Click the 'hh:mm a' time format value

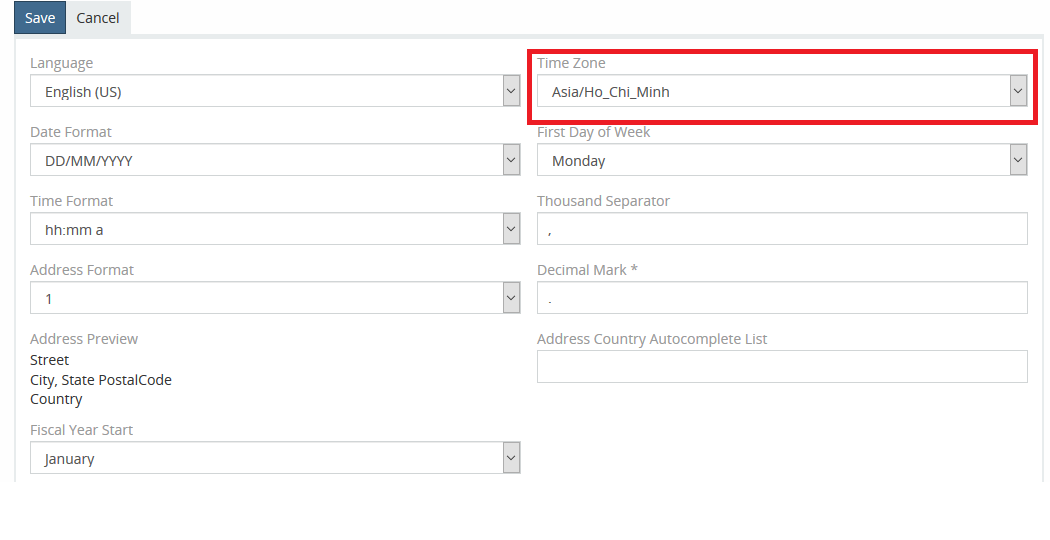pyautogui.click(x=74, y=230)
